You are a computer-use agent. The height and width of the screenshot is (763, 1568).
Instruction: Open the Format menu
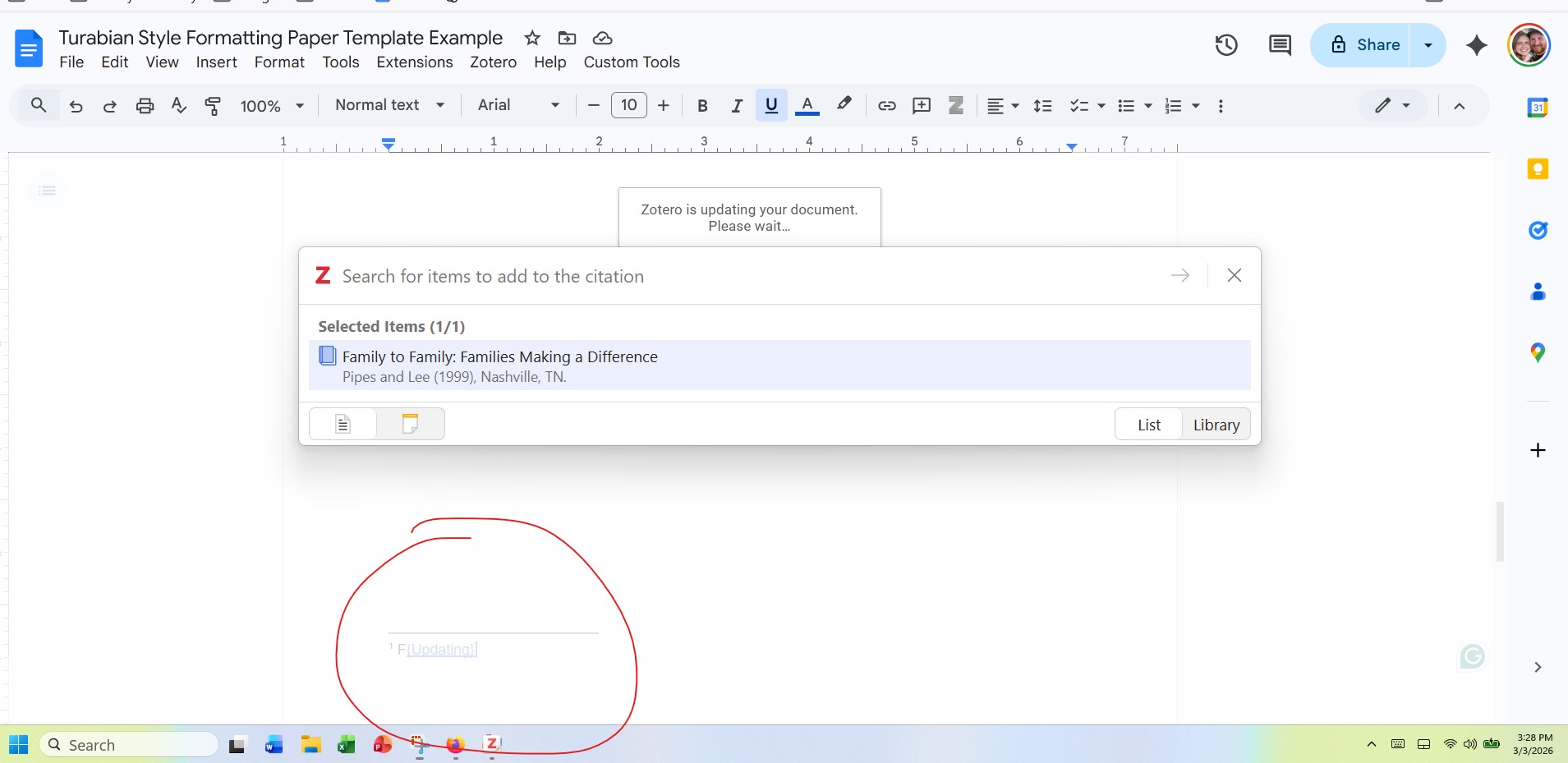coord(279,62)
